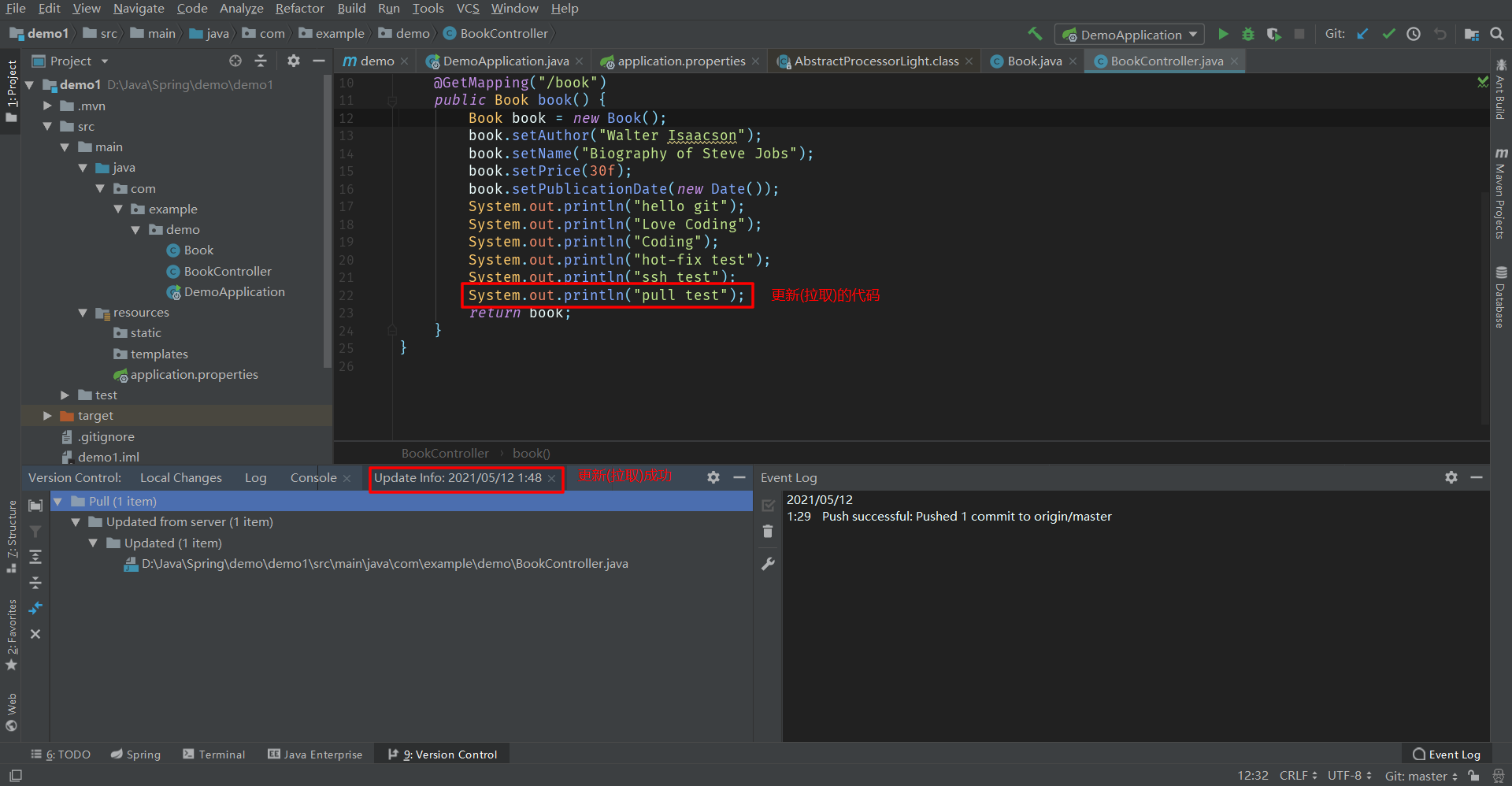The image size is (1512, 786).
Task: Click the scroll-from-source target icon in Project panel
Action: point(235,61)
